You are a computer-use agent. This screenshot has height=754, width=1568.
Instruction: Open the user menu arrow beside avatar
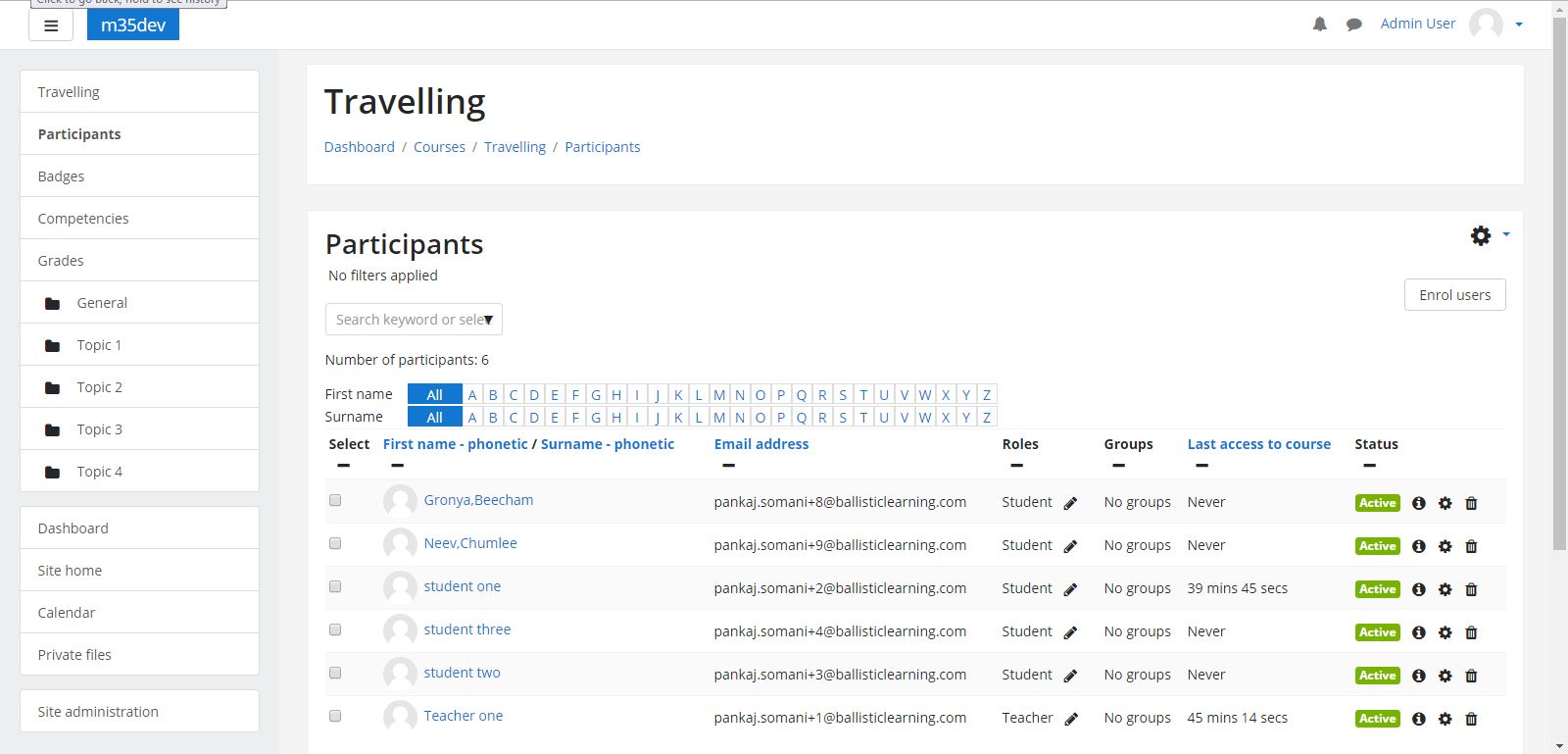pos(1519,25)
